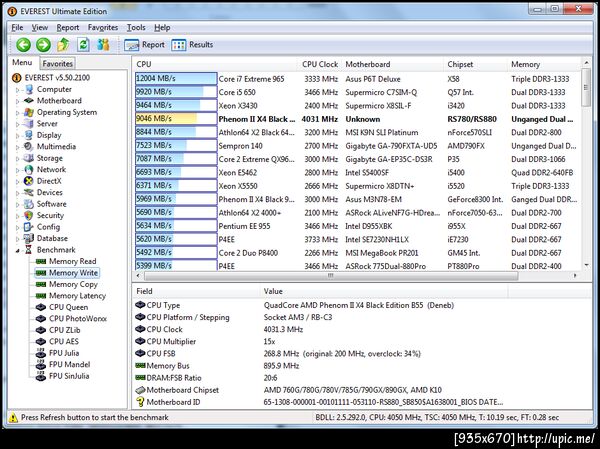Viewport: 600px width, 449px height.
Task: Open the Tools menu
Action: click(x=136, y=28)
